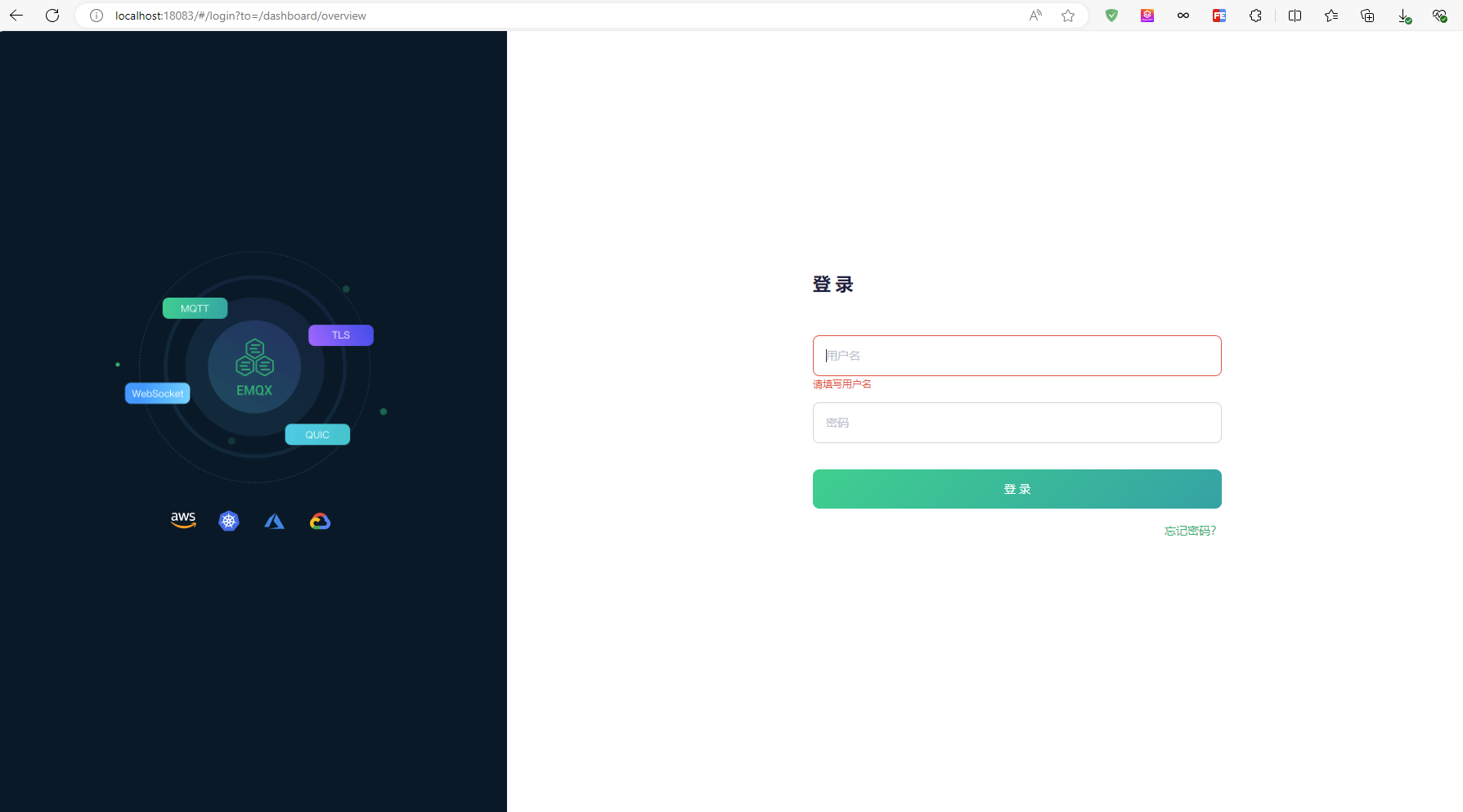Click the browser address bar URL

click(240, 16)
